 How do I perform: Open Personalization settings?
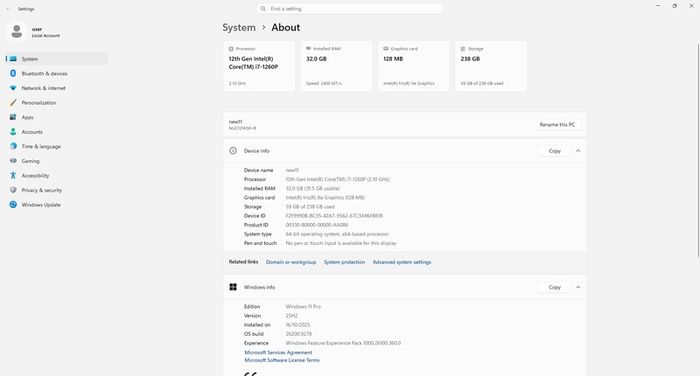click(x=57, y=103)
